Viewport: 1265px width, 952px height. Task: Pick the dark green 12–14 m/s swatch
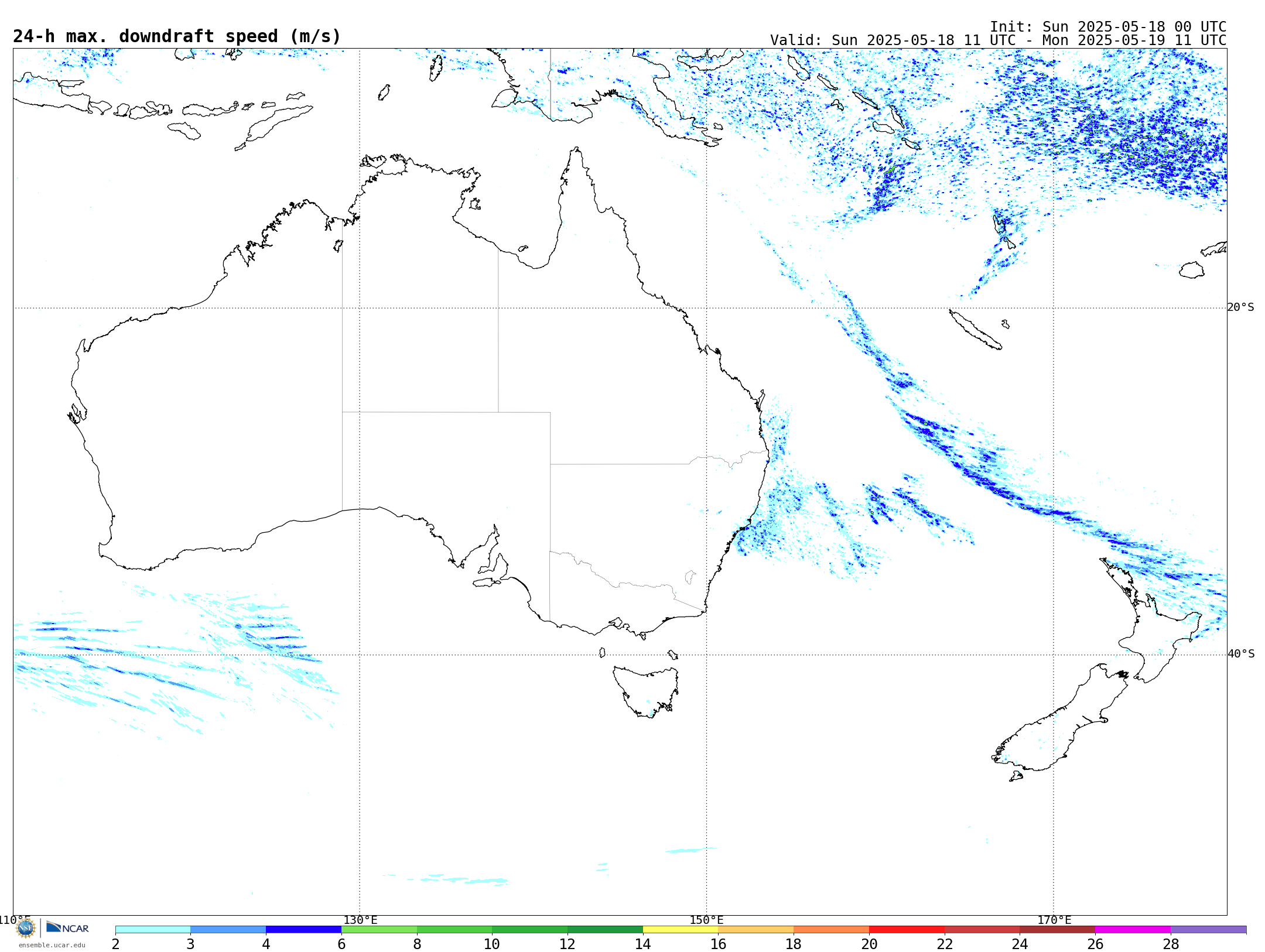605,929
